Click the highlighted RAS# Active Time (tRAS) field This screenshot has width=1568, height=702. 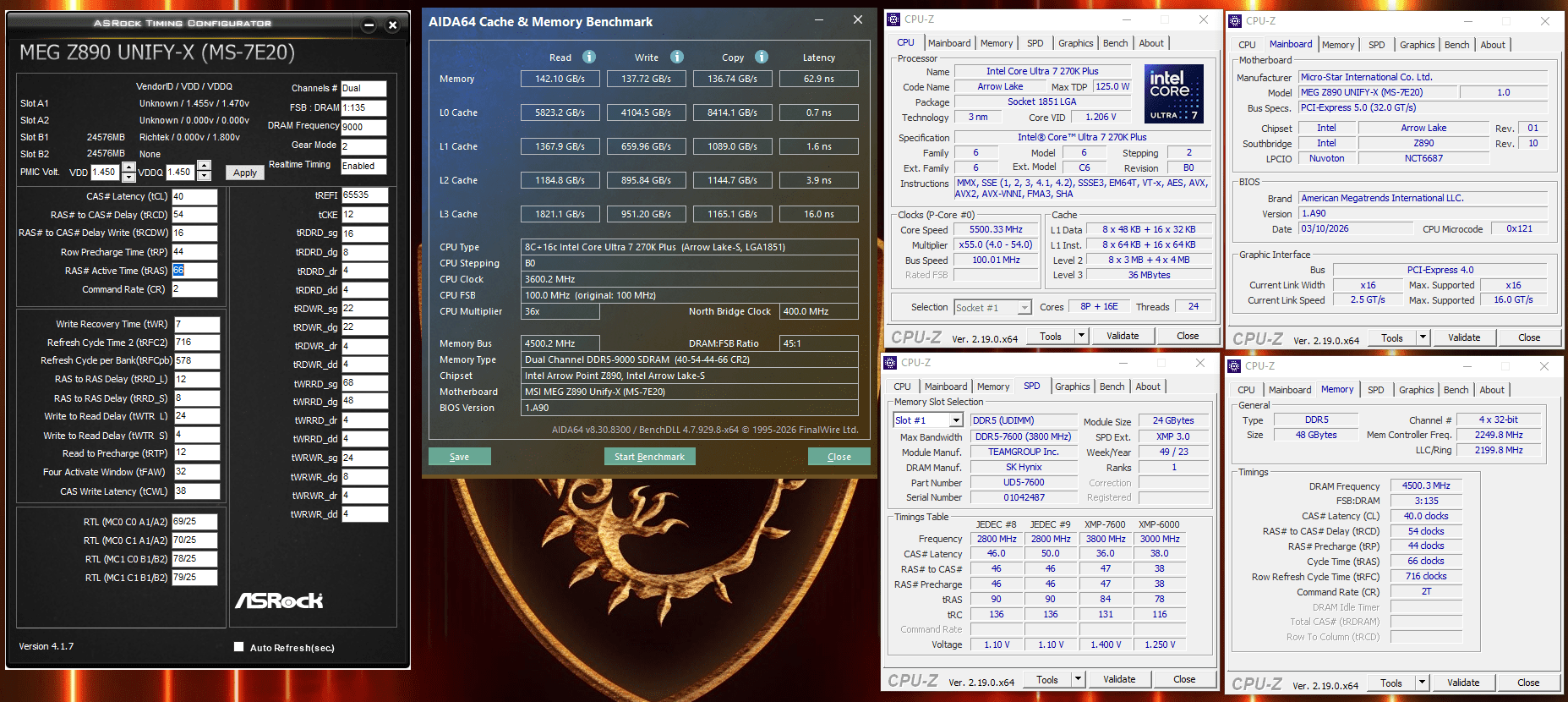pos(194,271)
